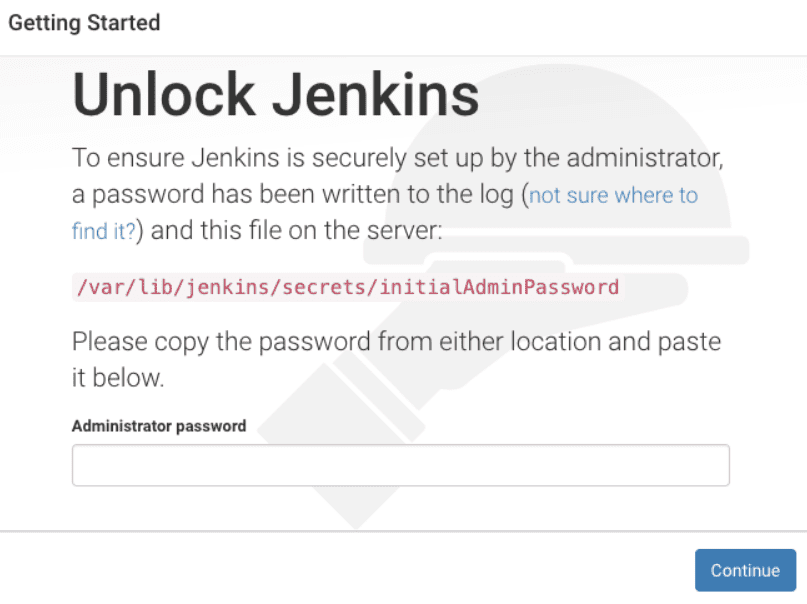The height and width of the screenshot is (604, 807).
Task: Focus the Administrator password input field
Action: (400, 465)
